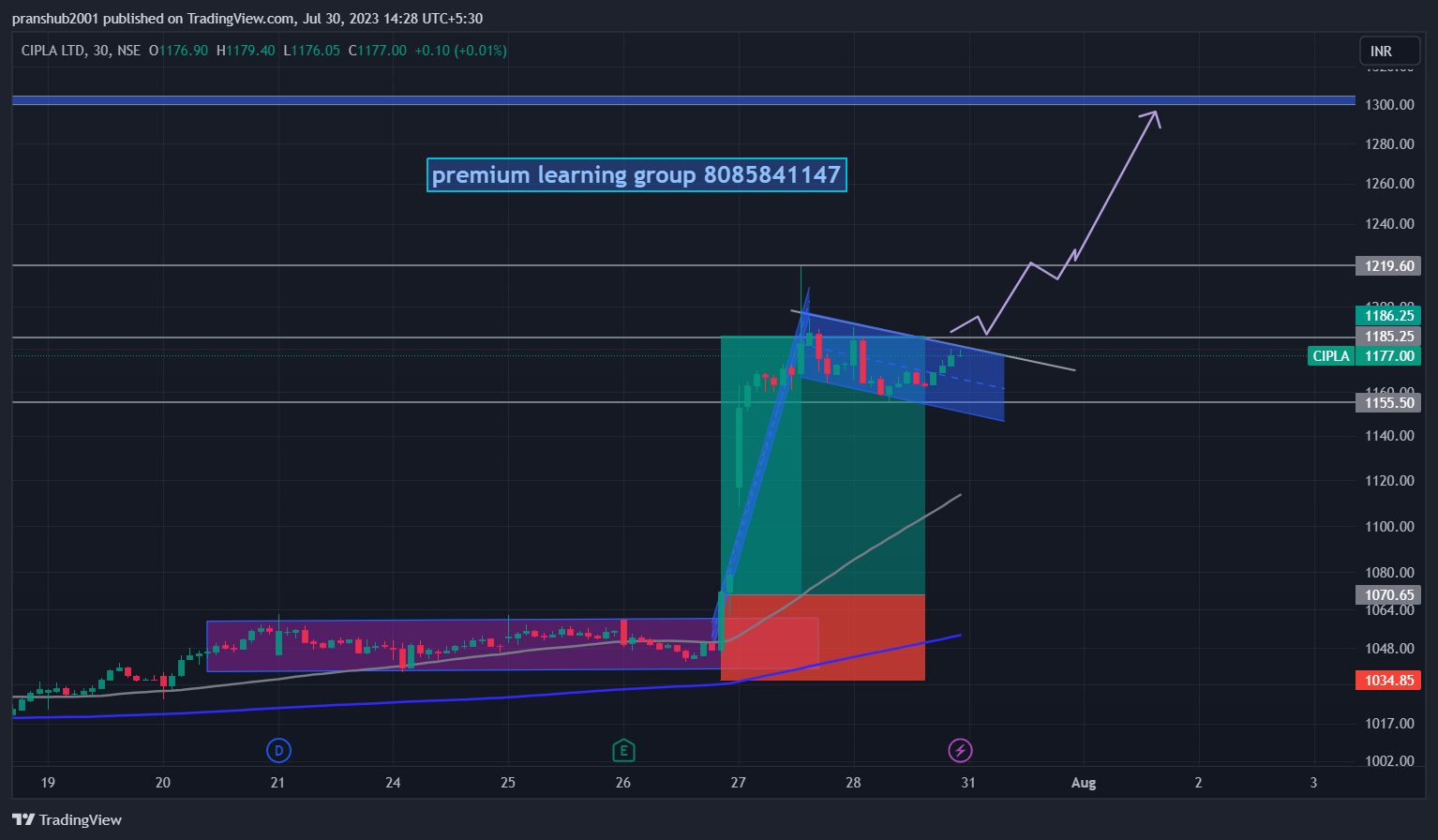This screenshot has width=1438, height=840.
Task: Click the 1070.65 entry price label
Action: (x=1389, y=595)
